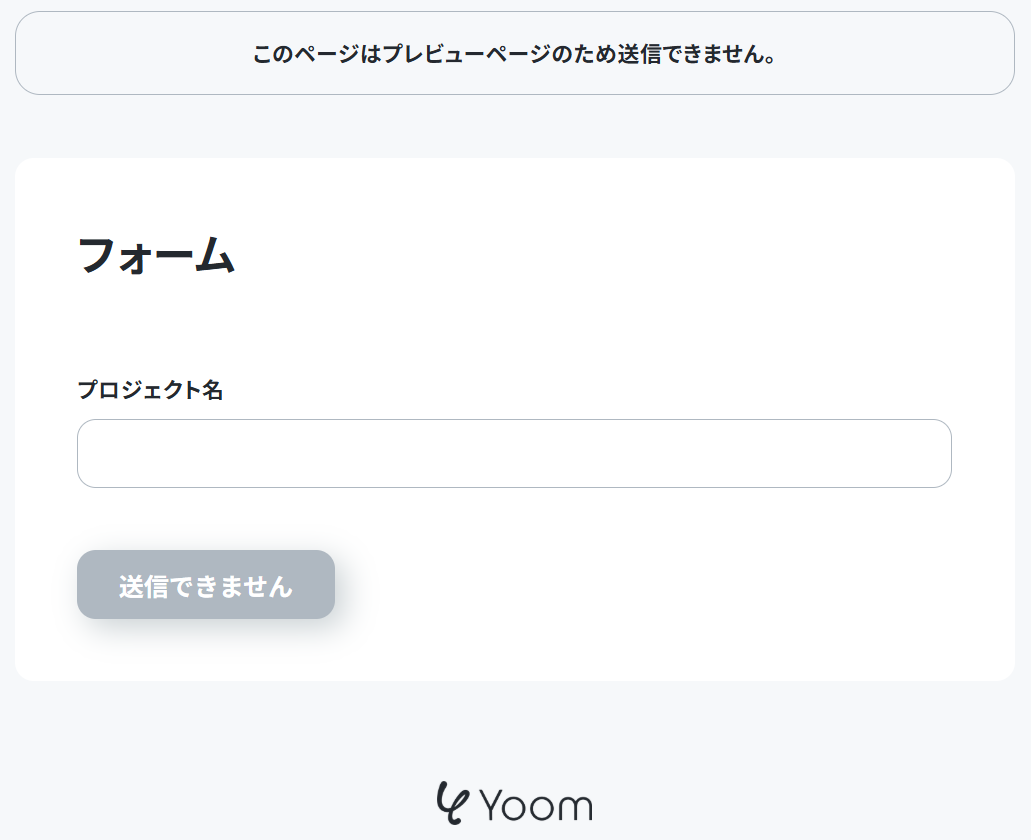The width and height of the screenshot is (1031, 840).
Task: Click the 送信できません submit button
Action: coord(206,584)
